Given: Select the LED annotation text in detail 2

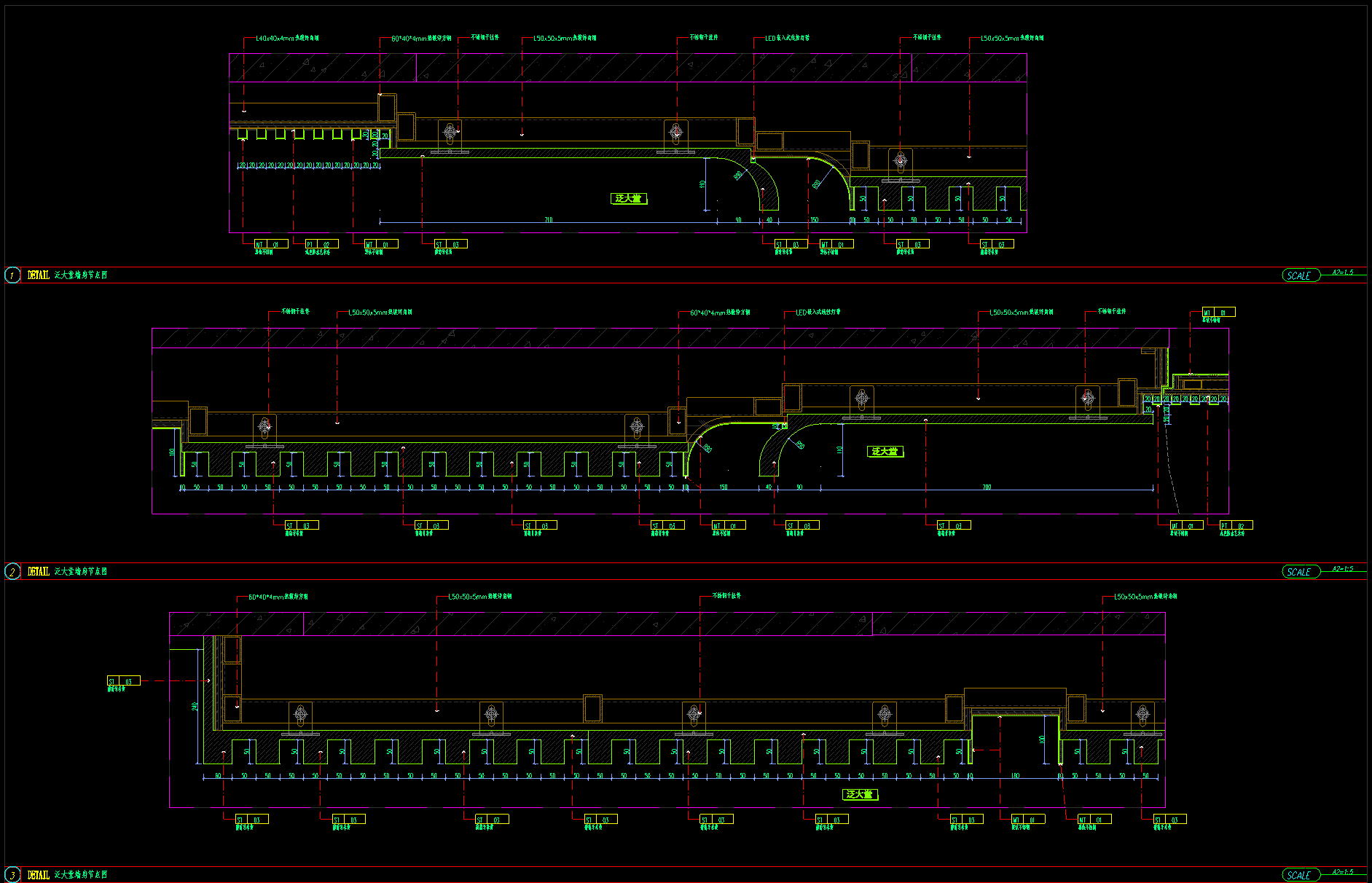Looking at the screenshot, I should [x=818, y=313].
